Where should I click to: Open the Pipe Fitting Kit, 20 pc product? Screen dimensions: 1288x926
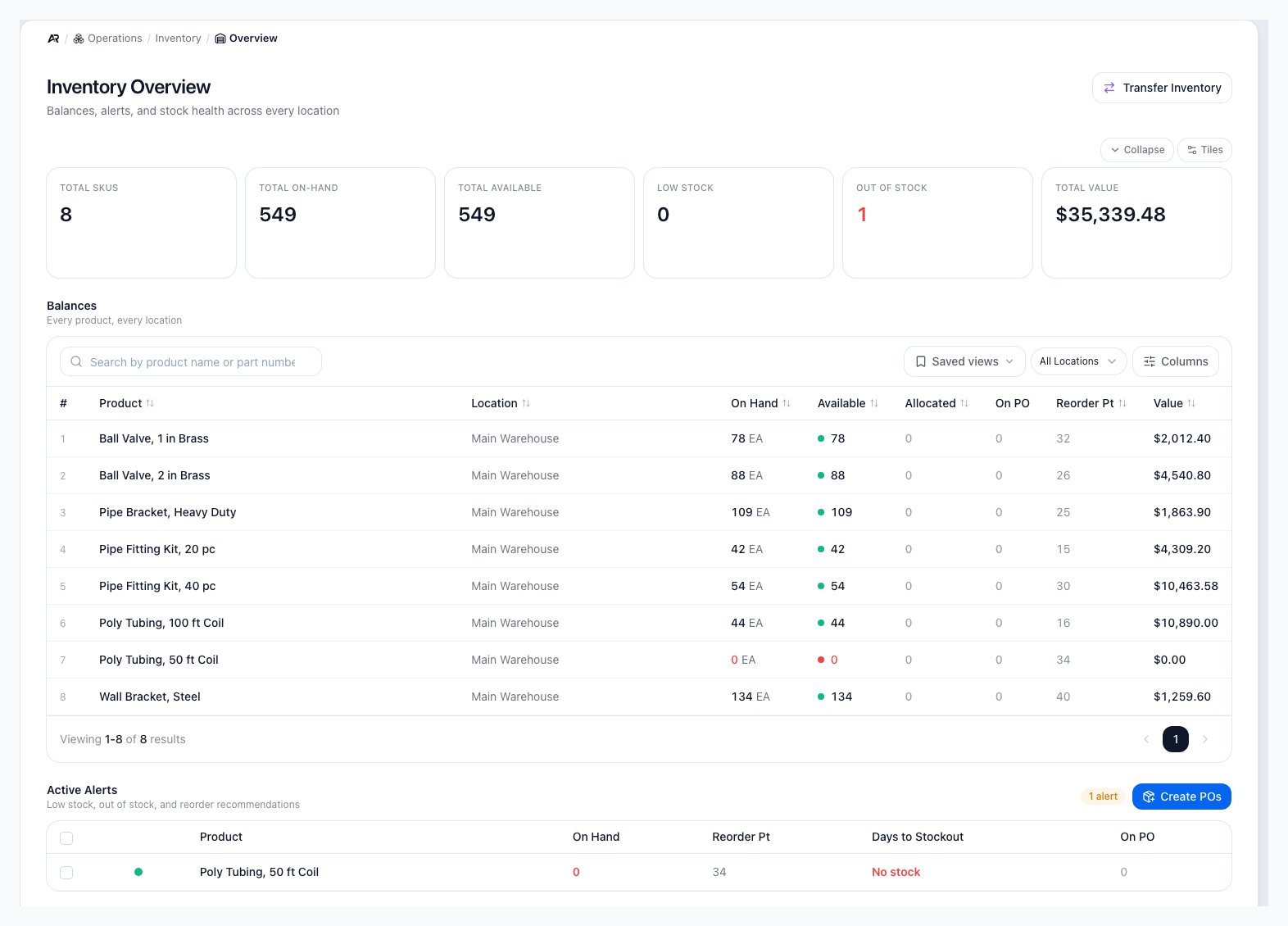157,549
